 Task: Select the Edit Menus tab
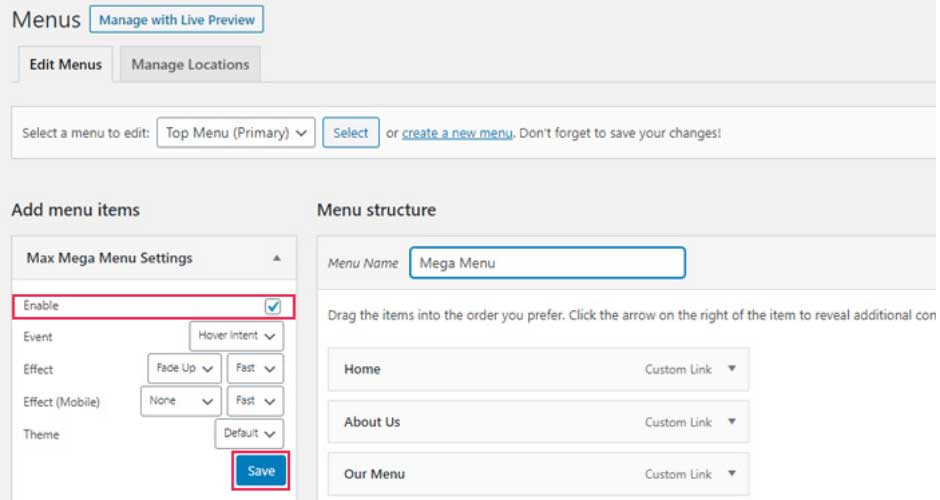65,65
